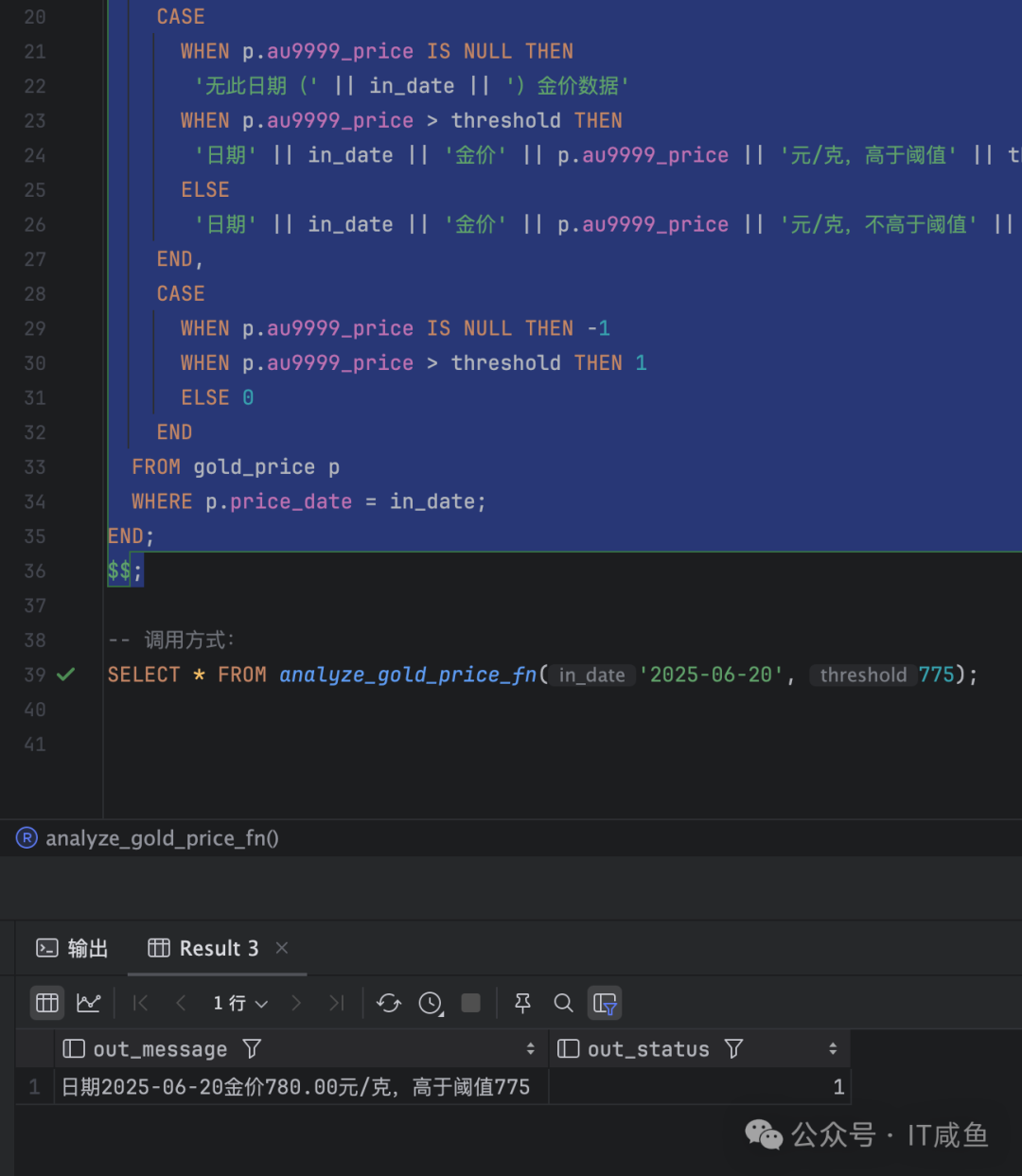1022x1176 pixels.
Task: Click line number 40 in gutter
Action: tap(35, 710)
